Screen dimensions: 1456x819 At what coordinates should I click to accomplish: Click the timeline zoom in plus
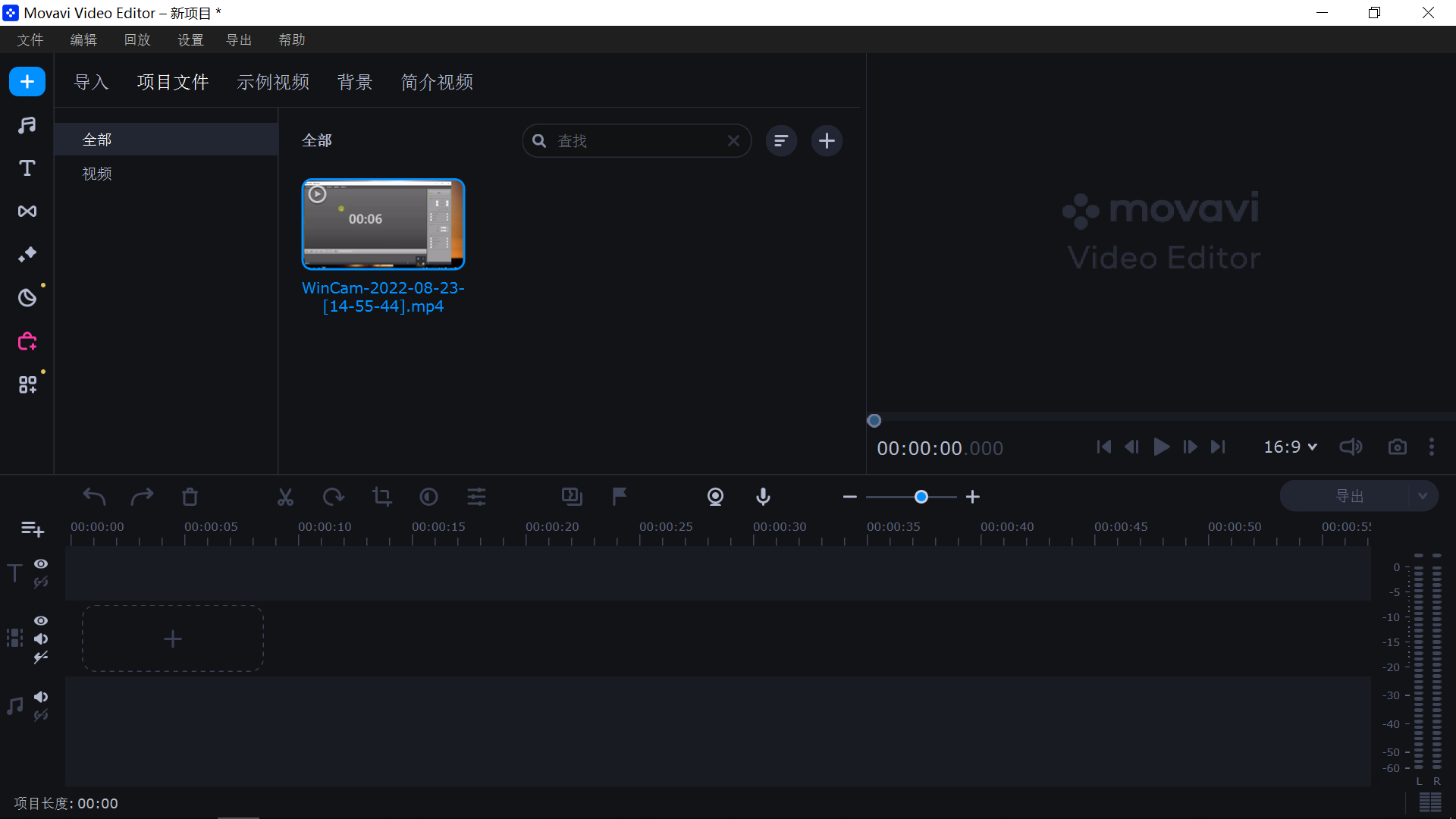[973, 497]
